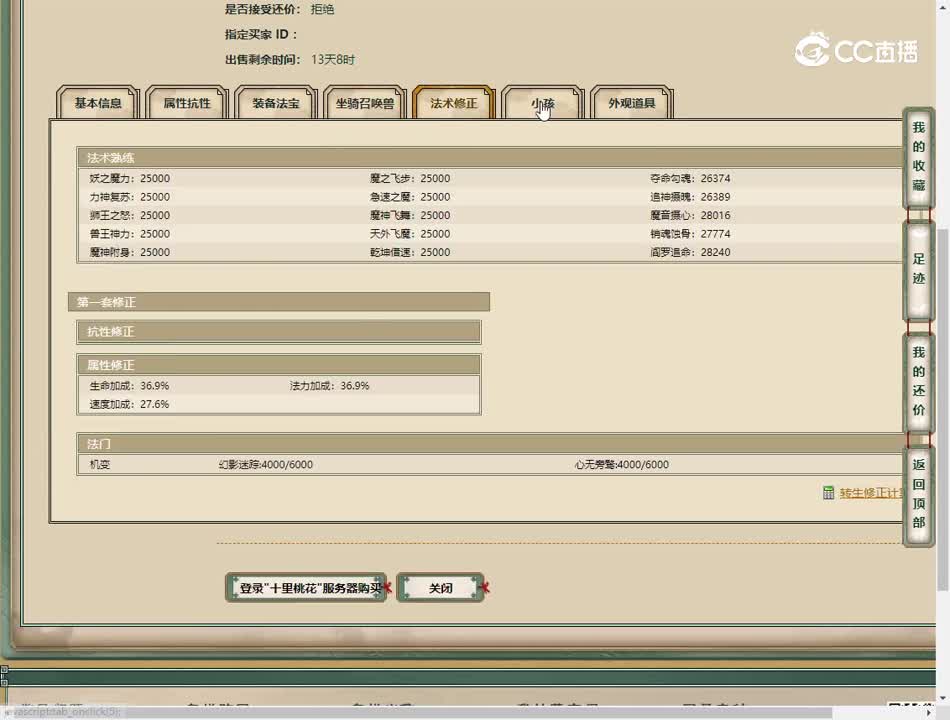Screen dimensions: 950x720
Task: Click the active 法术修正 tab
Action: pos(454,103)
